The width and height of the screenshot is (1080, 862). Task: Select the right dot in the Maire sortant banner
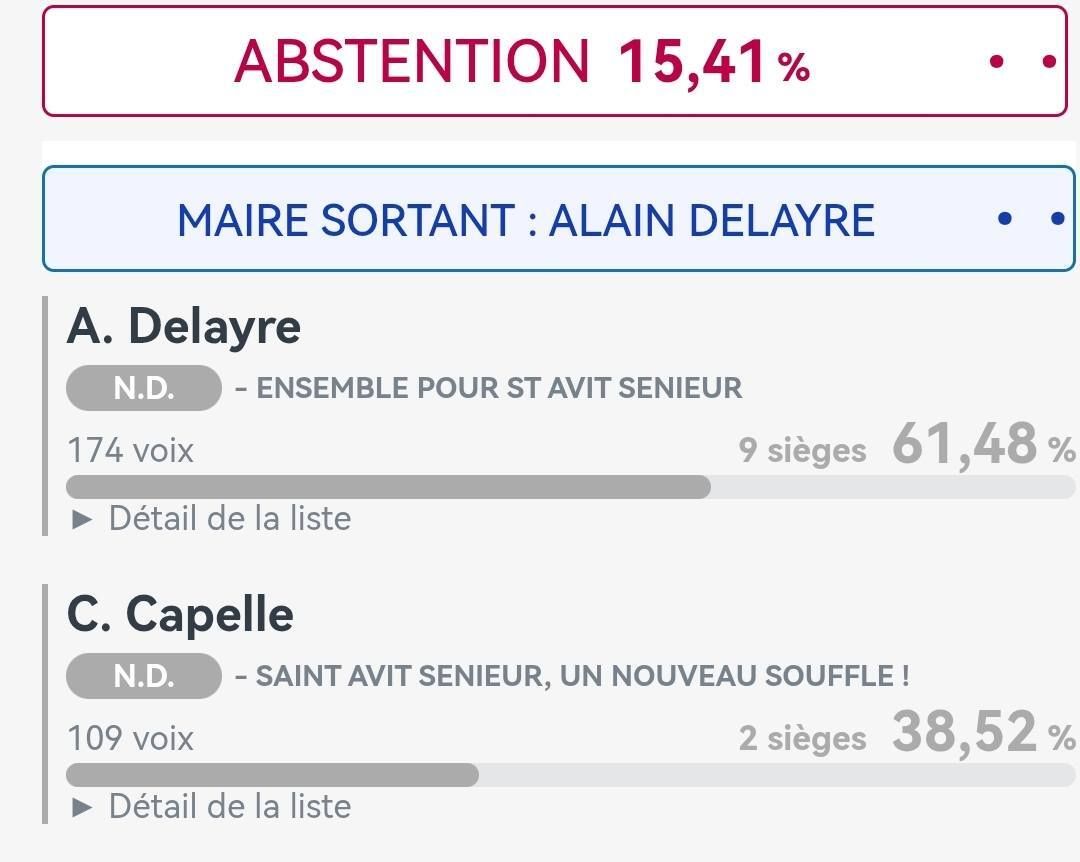click(x=1058, y=219)
